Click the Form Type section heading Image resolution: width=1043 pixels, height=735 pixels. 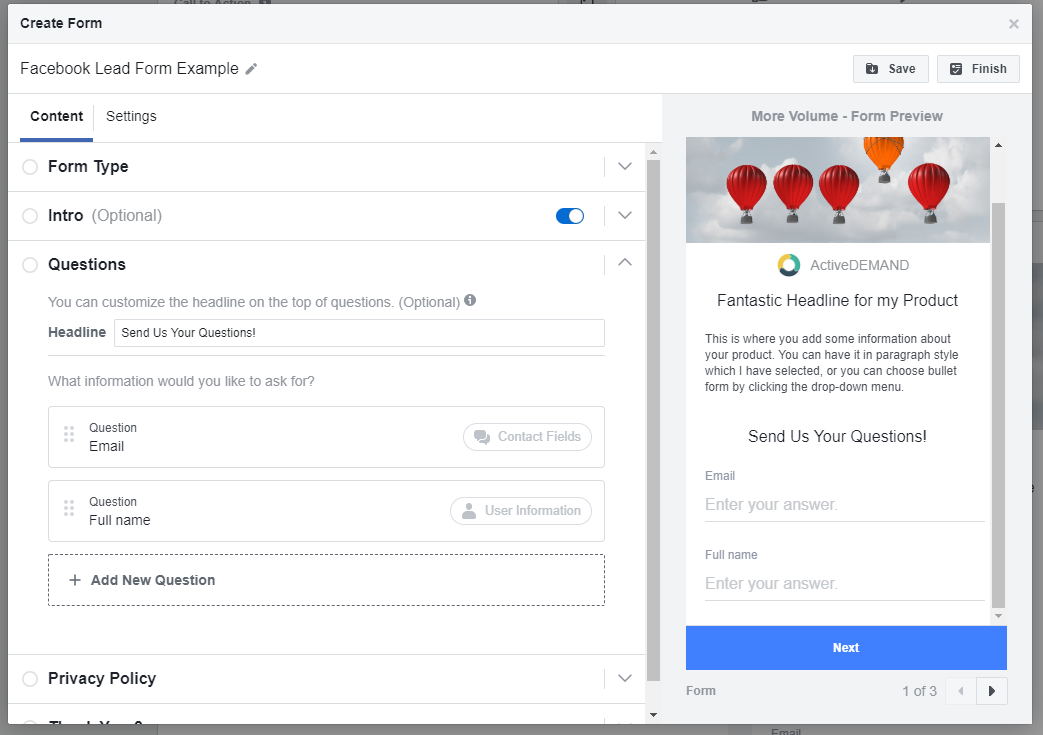88,166
